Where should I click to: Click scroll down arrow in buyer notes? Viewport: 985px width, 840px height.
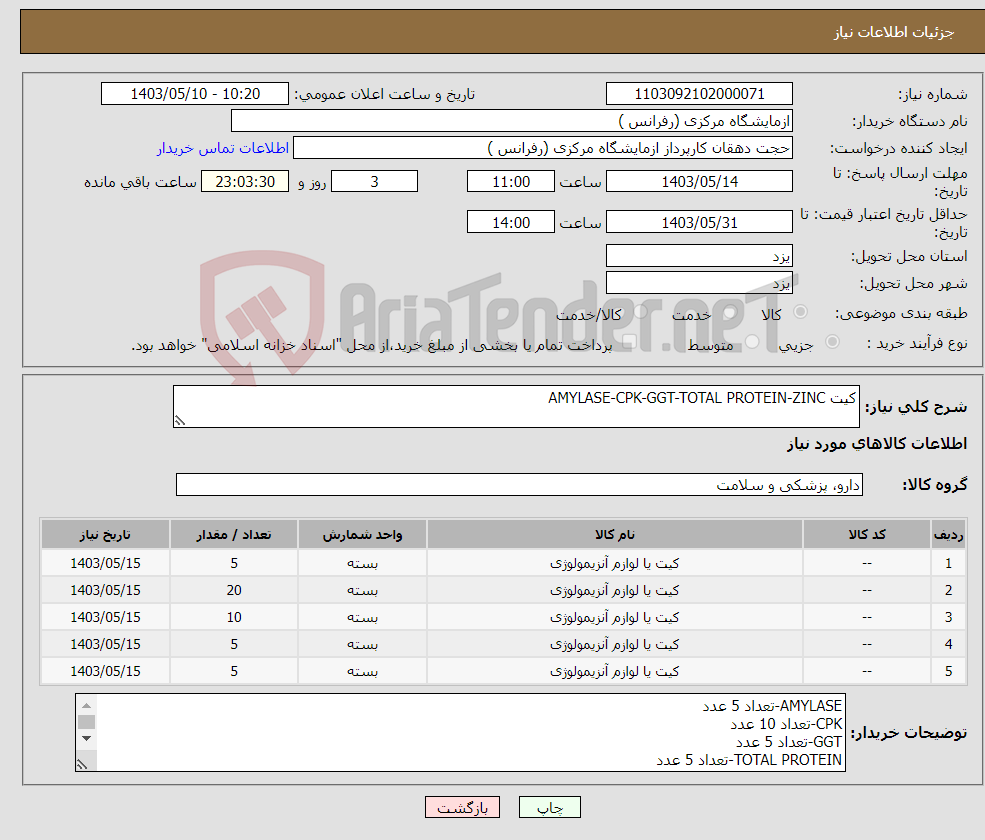pos(87,738)
